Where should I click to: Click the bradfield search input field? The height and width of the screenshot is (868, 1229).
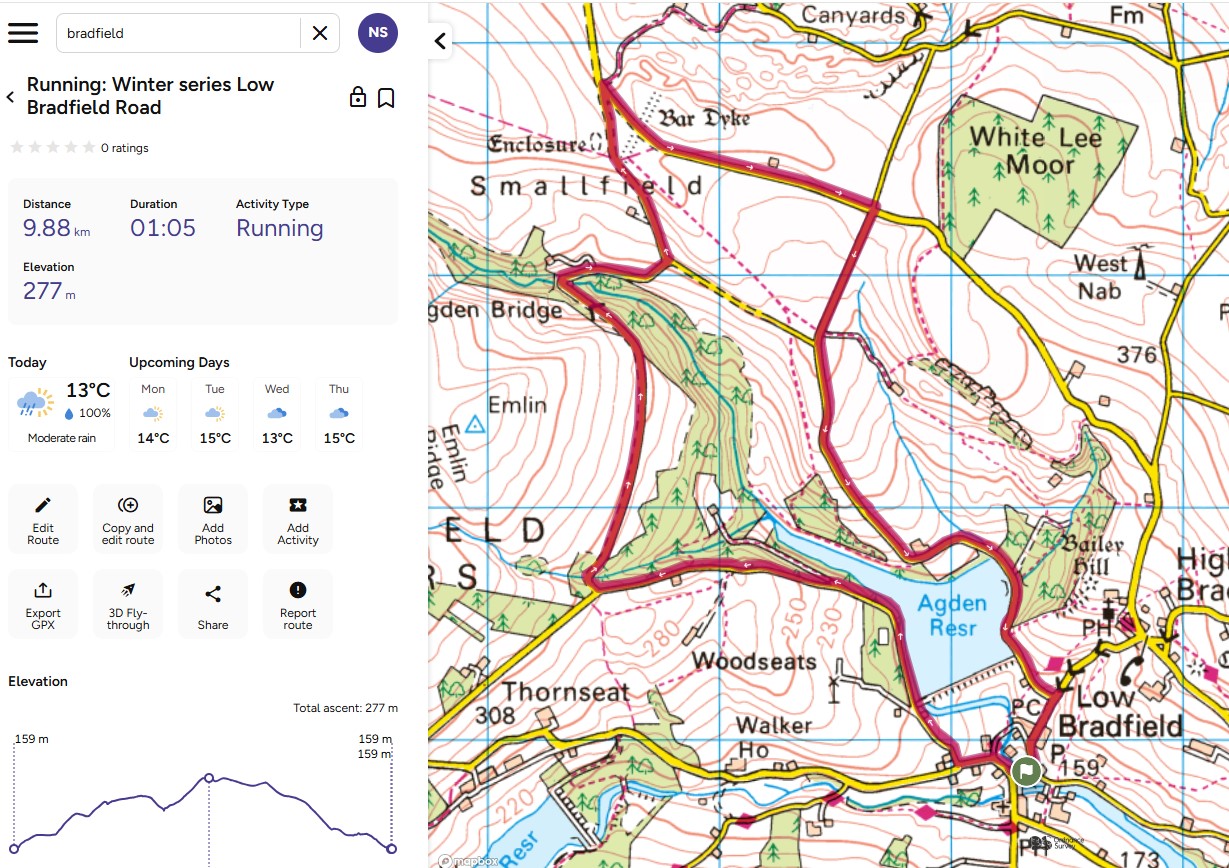tap(178, 33)
